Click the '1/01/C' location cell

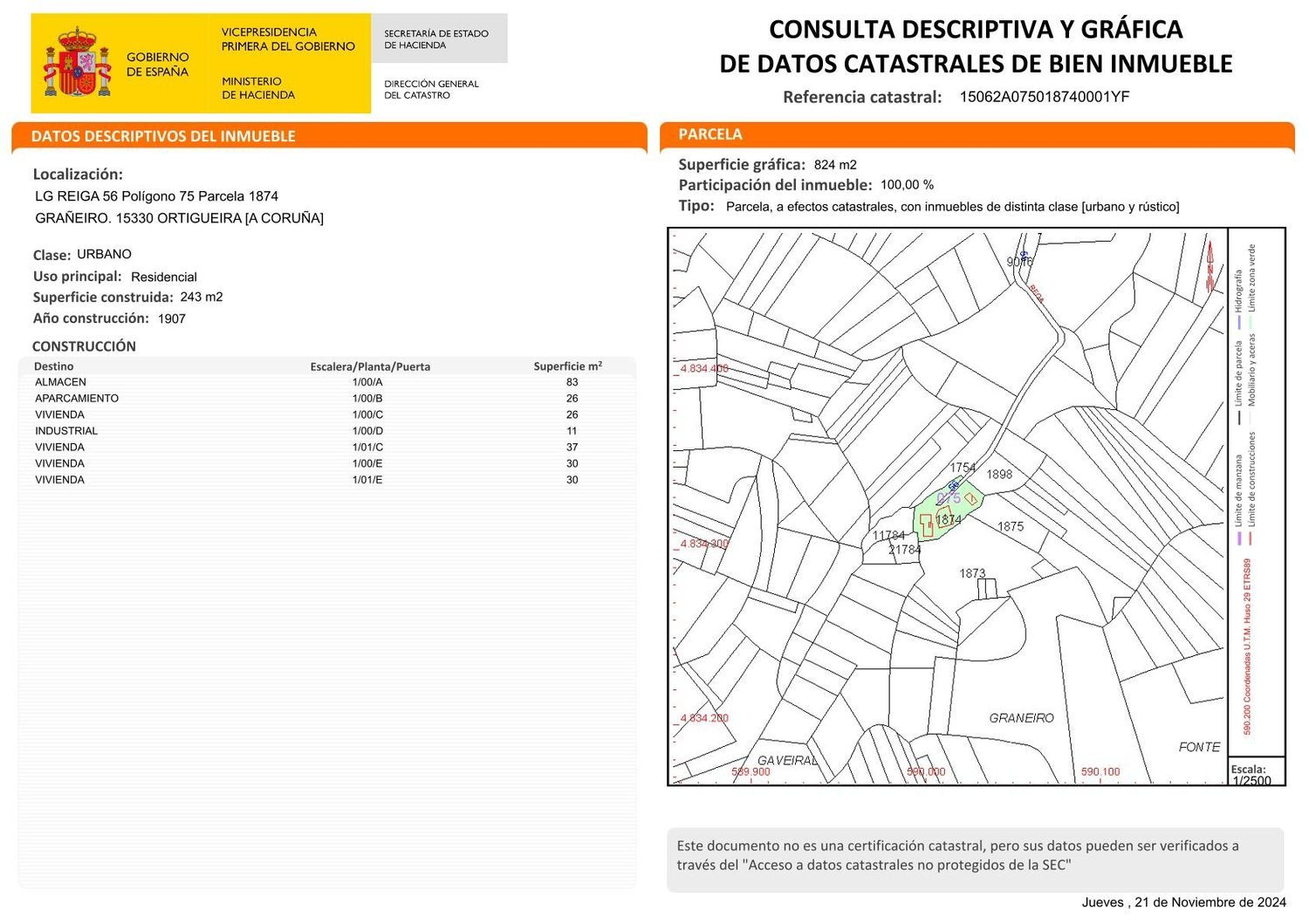point(367,447)
